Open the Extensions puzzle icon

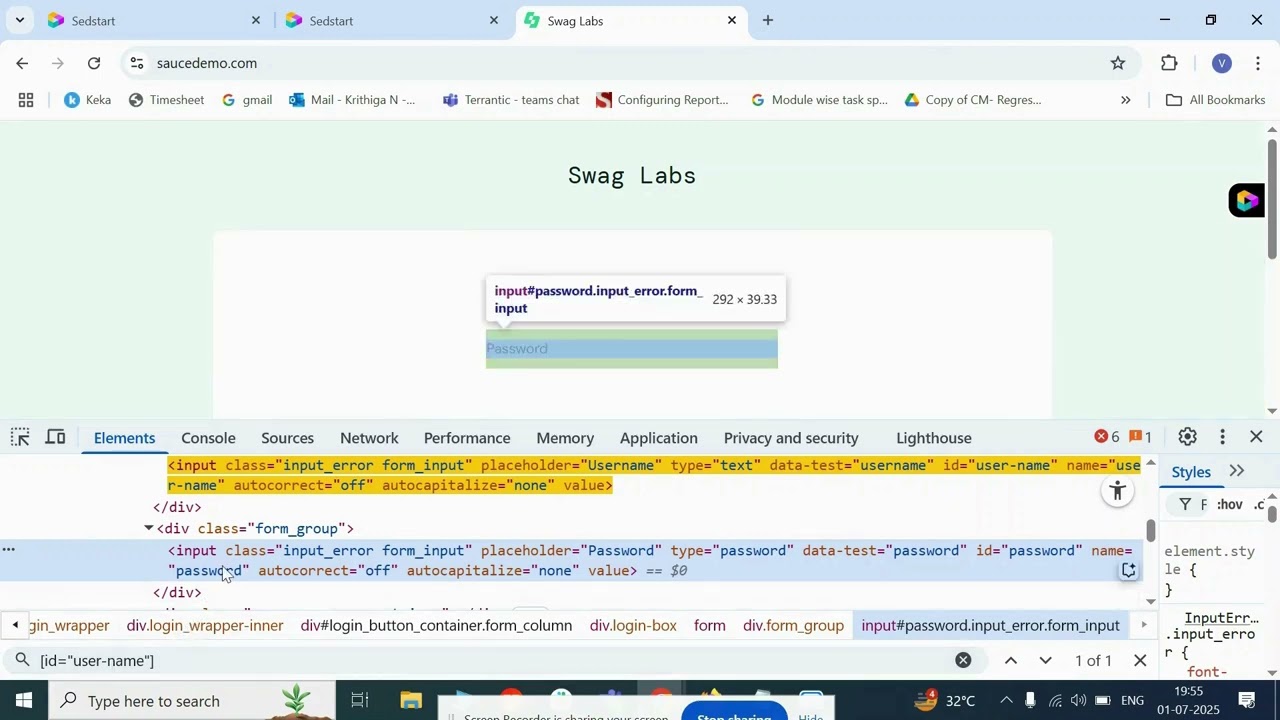click(x=1169, y=63)
